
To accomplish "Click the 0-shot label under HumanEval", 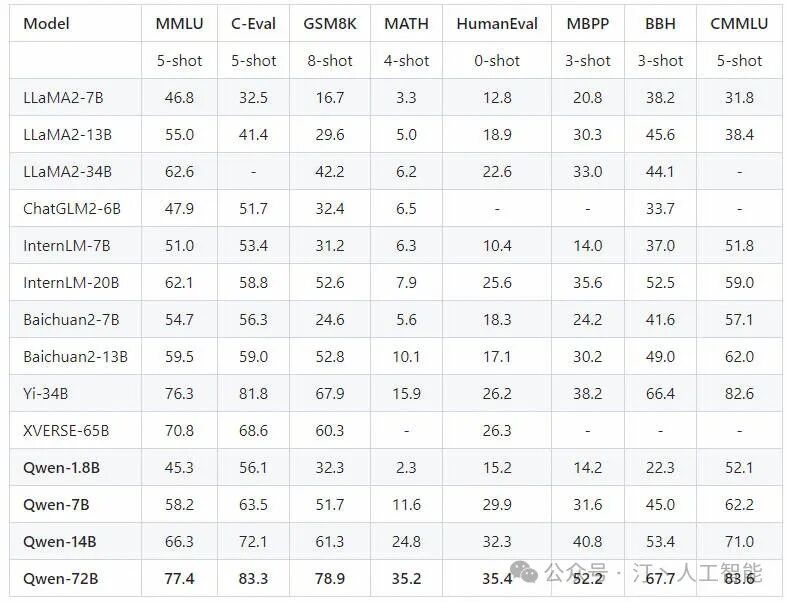I will [497, 60].
